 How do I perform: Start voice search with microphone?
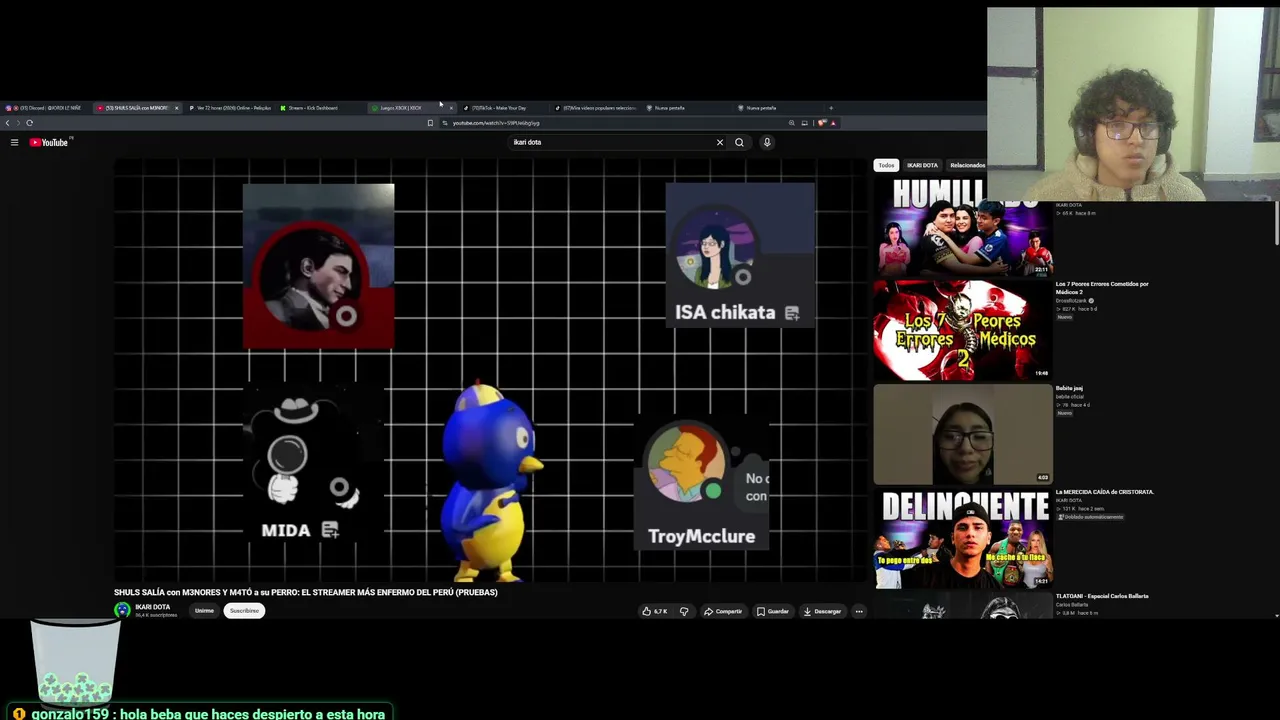pos(767,142)
